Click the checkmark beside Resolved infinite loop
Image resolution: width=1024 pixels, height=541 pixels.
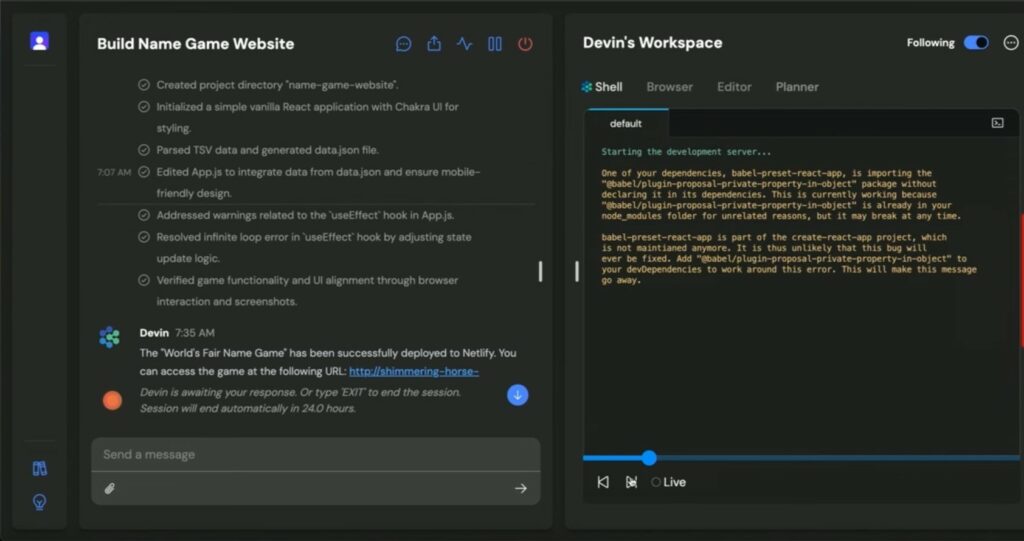click(x=144, y=237)
